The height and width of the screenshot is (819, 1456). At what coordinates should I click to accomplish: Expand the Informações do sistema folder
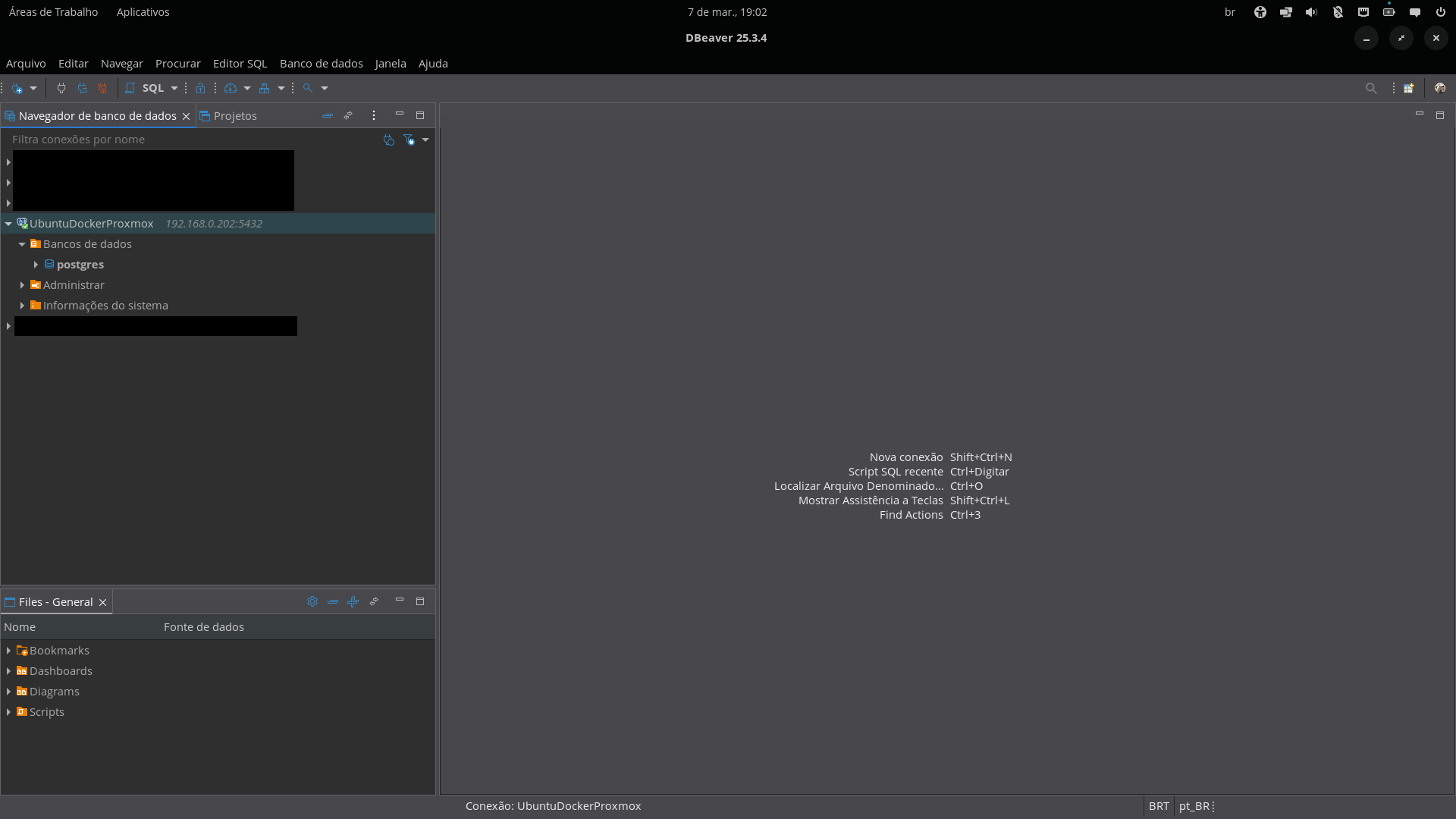22,306
